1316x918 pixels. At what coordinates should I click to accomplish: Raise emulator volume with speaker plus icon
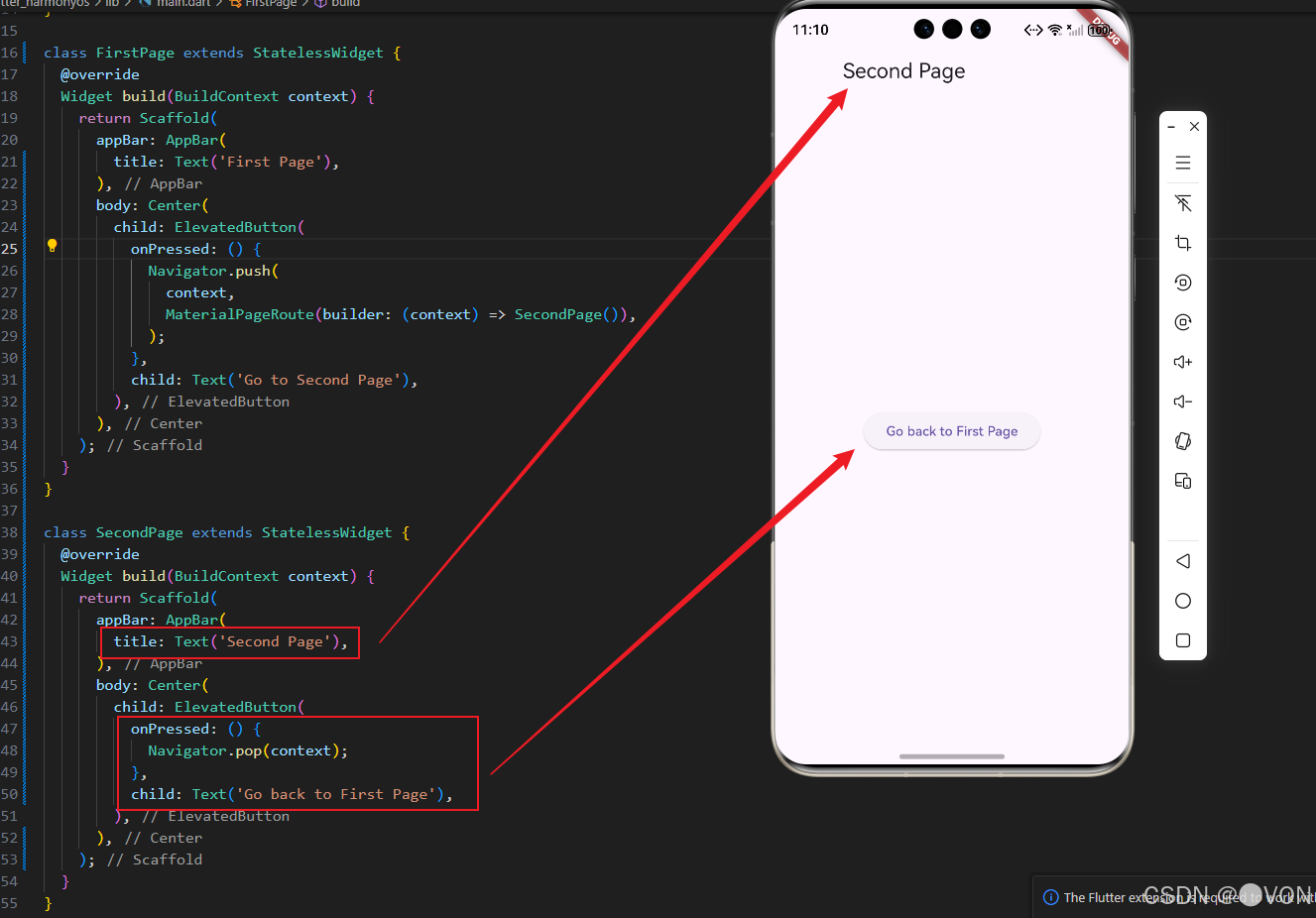point(1183,362)
